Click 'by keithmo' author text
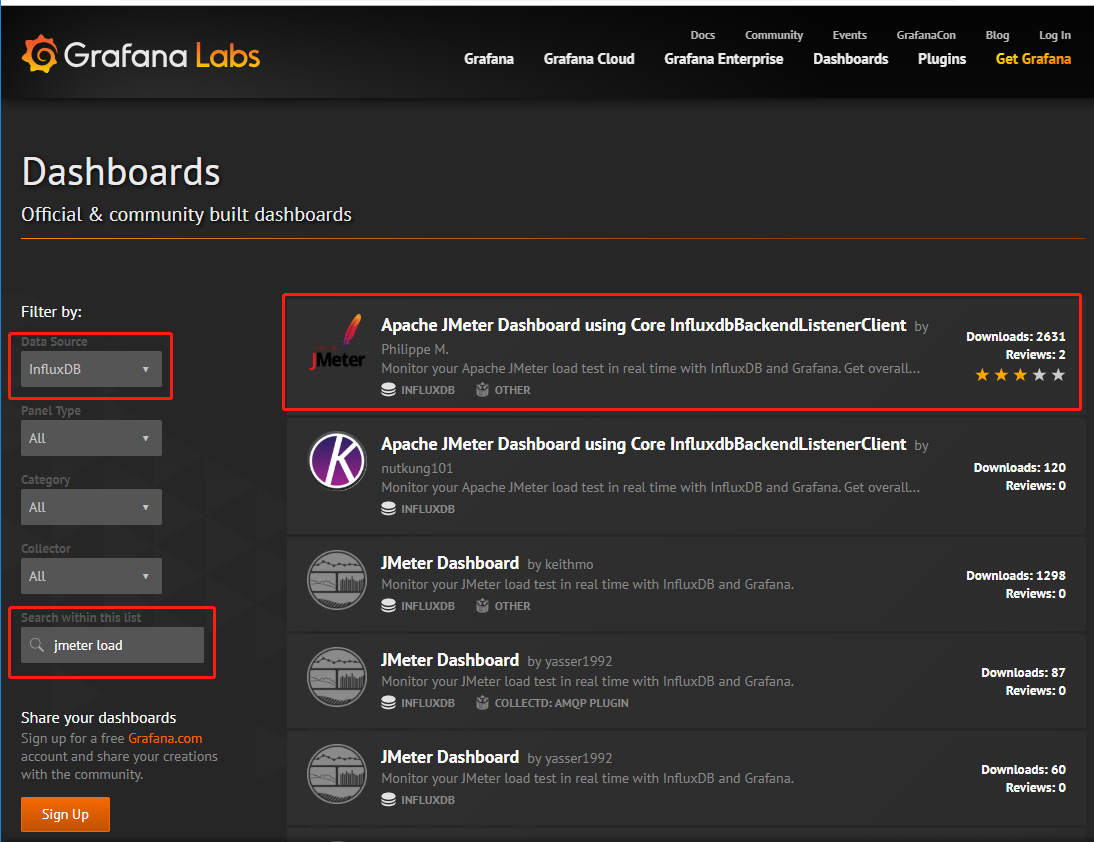Viewport: 1094px width, 842px height. click(x=560, y=564)
